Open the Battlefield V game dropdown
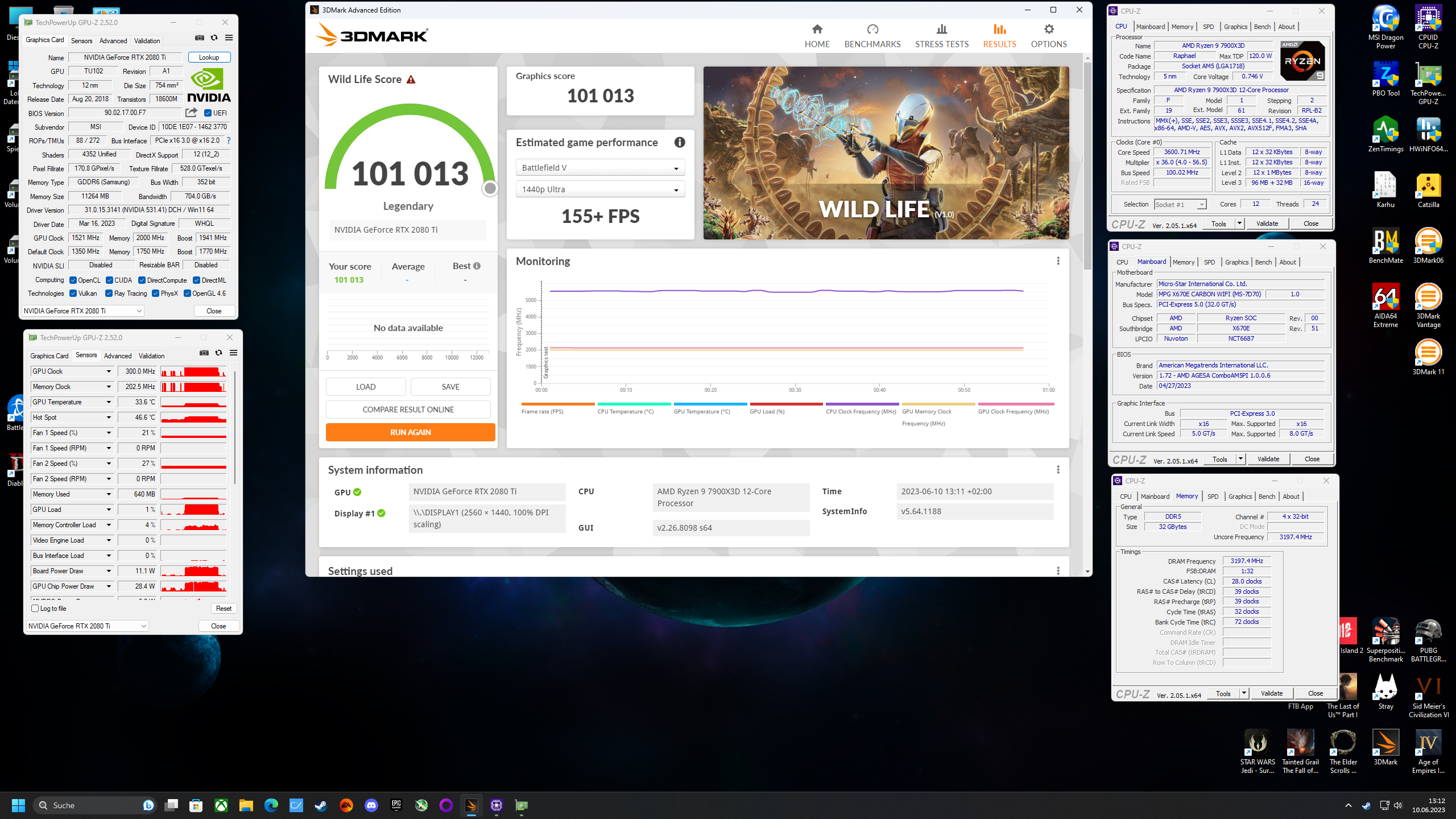The width and height of the screenshot is (1456, 819). [x=600, y=168]
